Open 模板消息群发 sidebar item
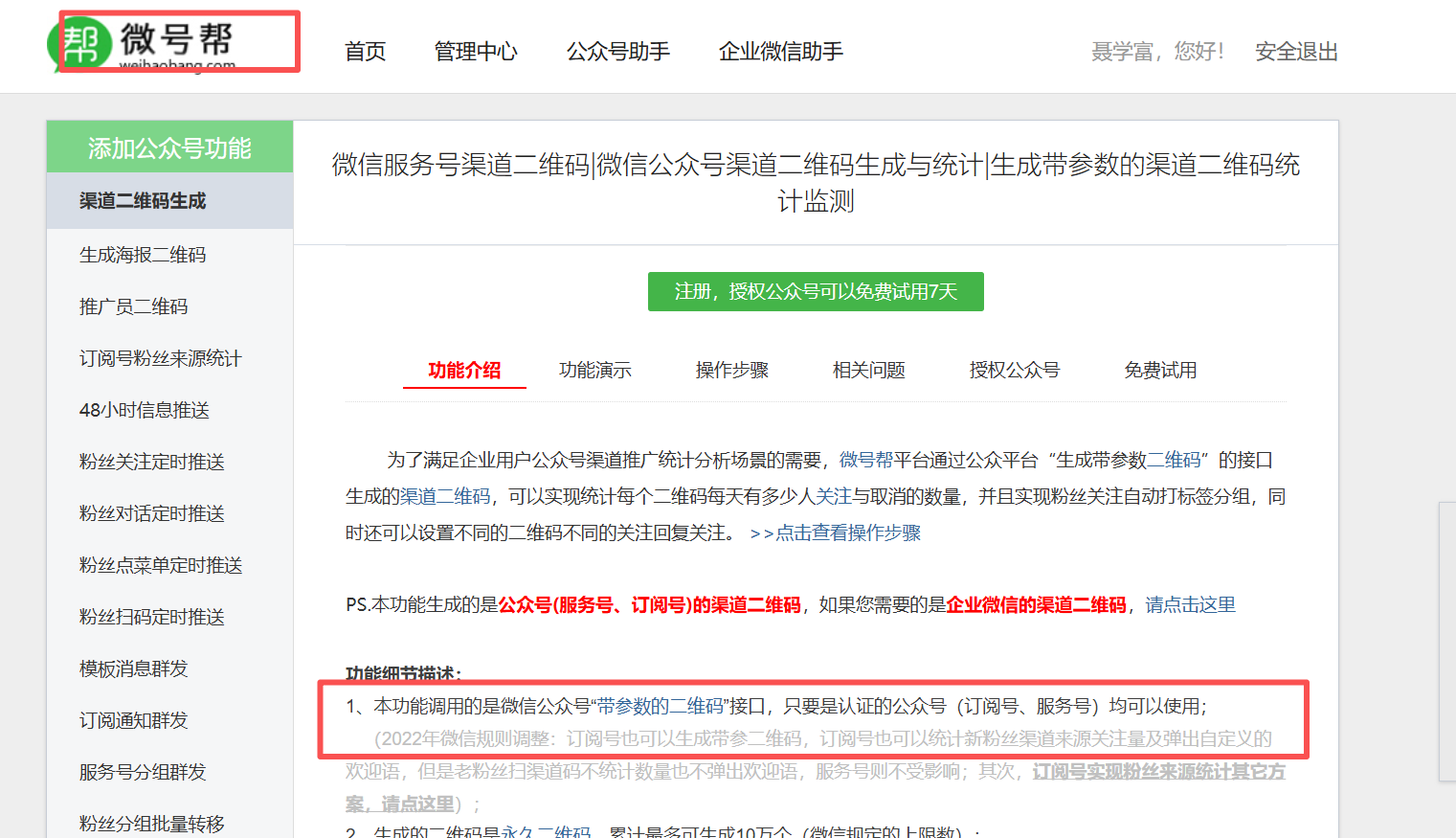The height and width of the screenshot is (838, 1456). [134, 668]
